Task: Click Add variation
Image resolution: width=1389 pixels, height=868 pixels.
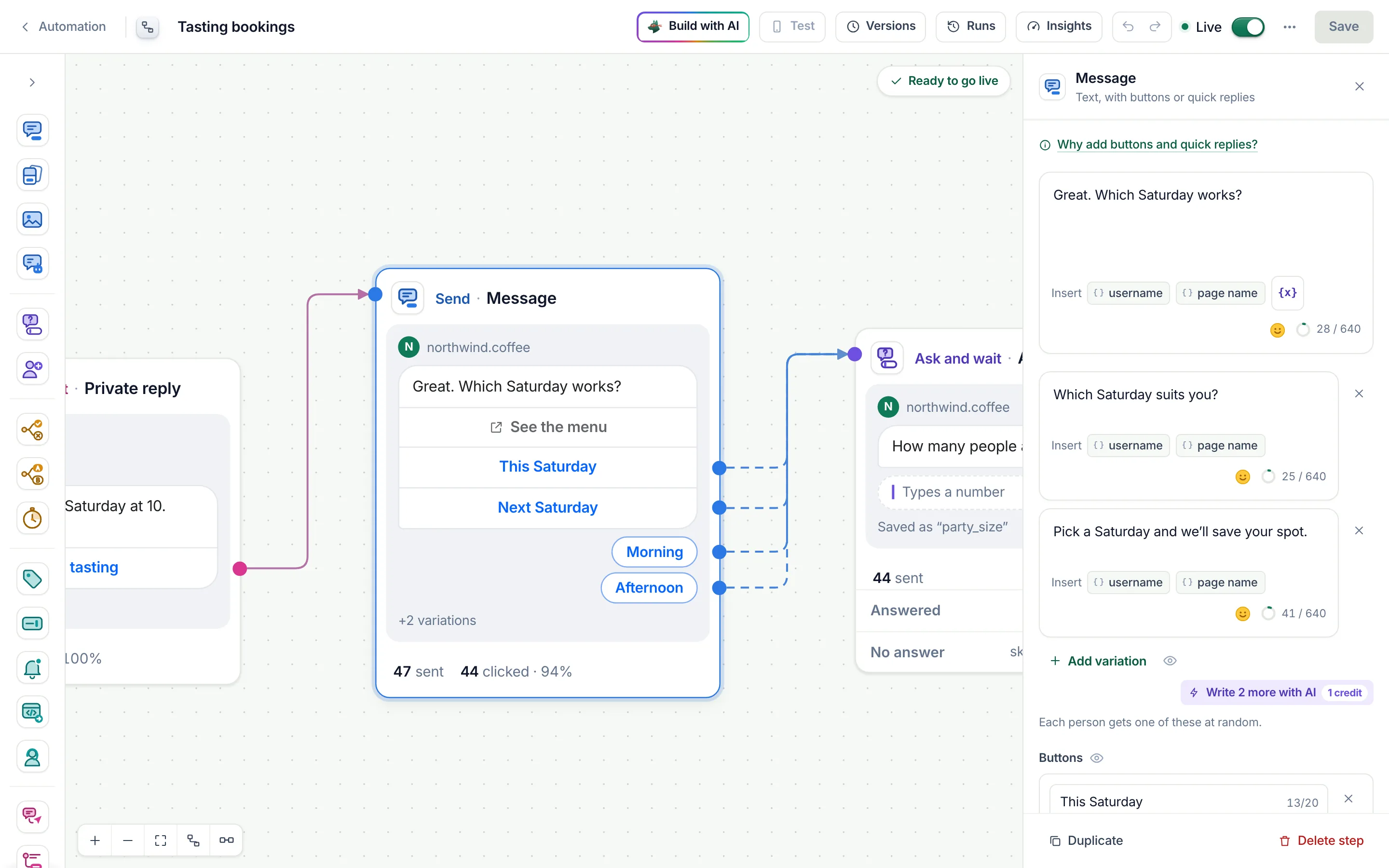Action: click(1098, 661)
